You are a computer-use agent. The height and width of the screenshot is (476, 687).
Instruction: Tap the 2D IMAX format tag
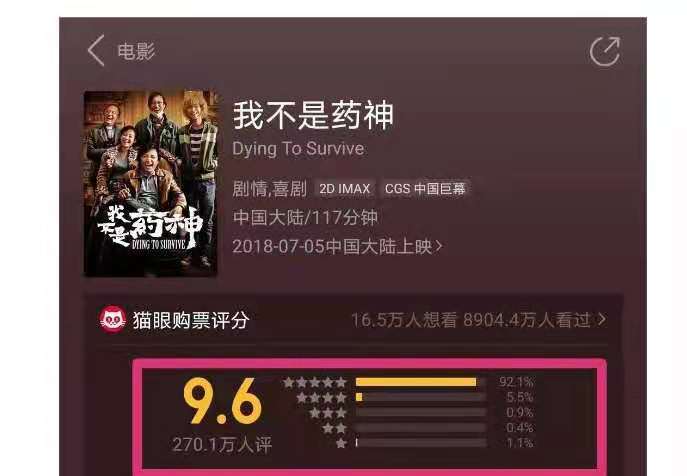pos(344,189)
